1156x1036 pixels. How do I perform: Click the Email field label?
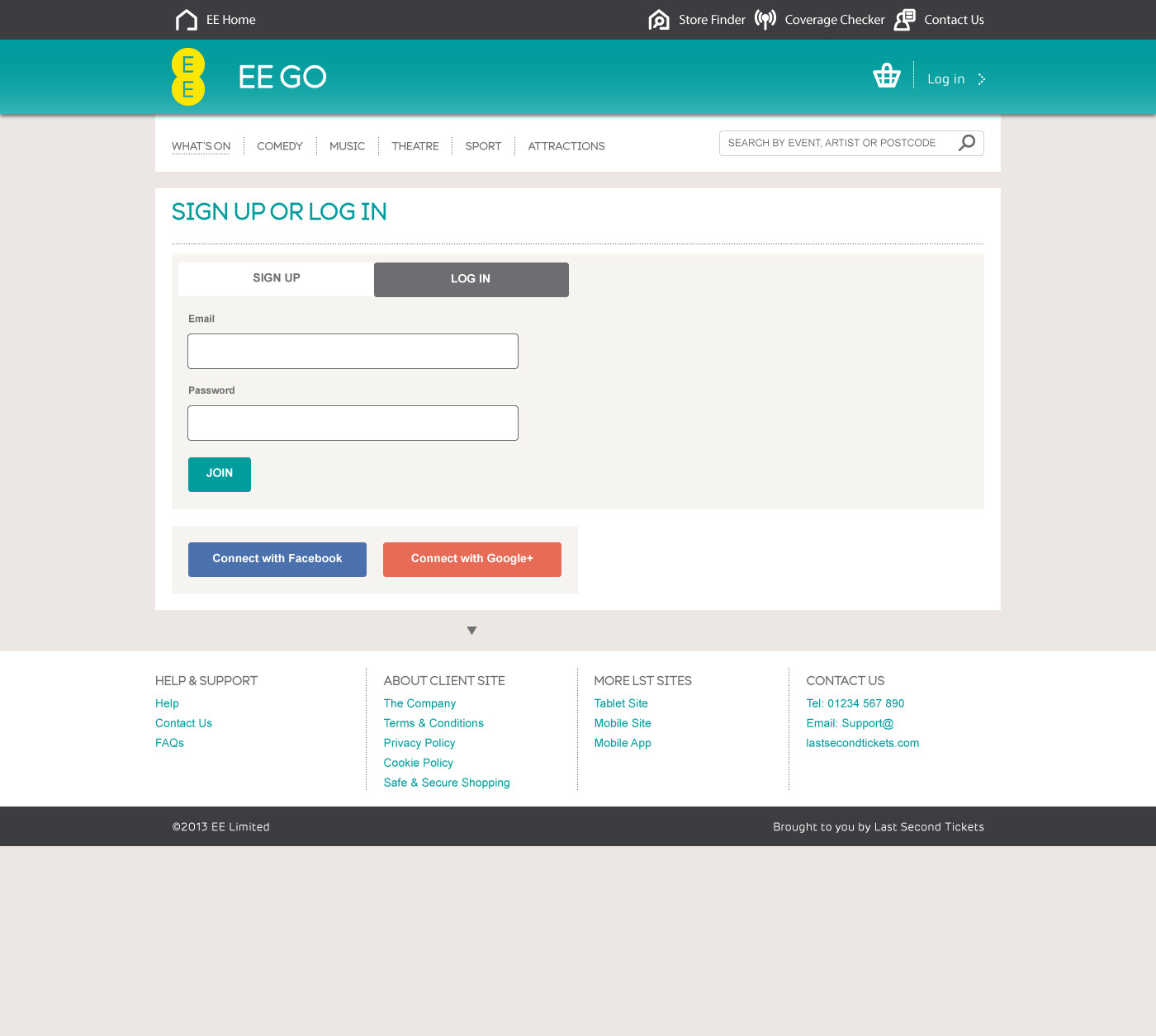(201, 319)
